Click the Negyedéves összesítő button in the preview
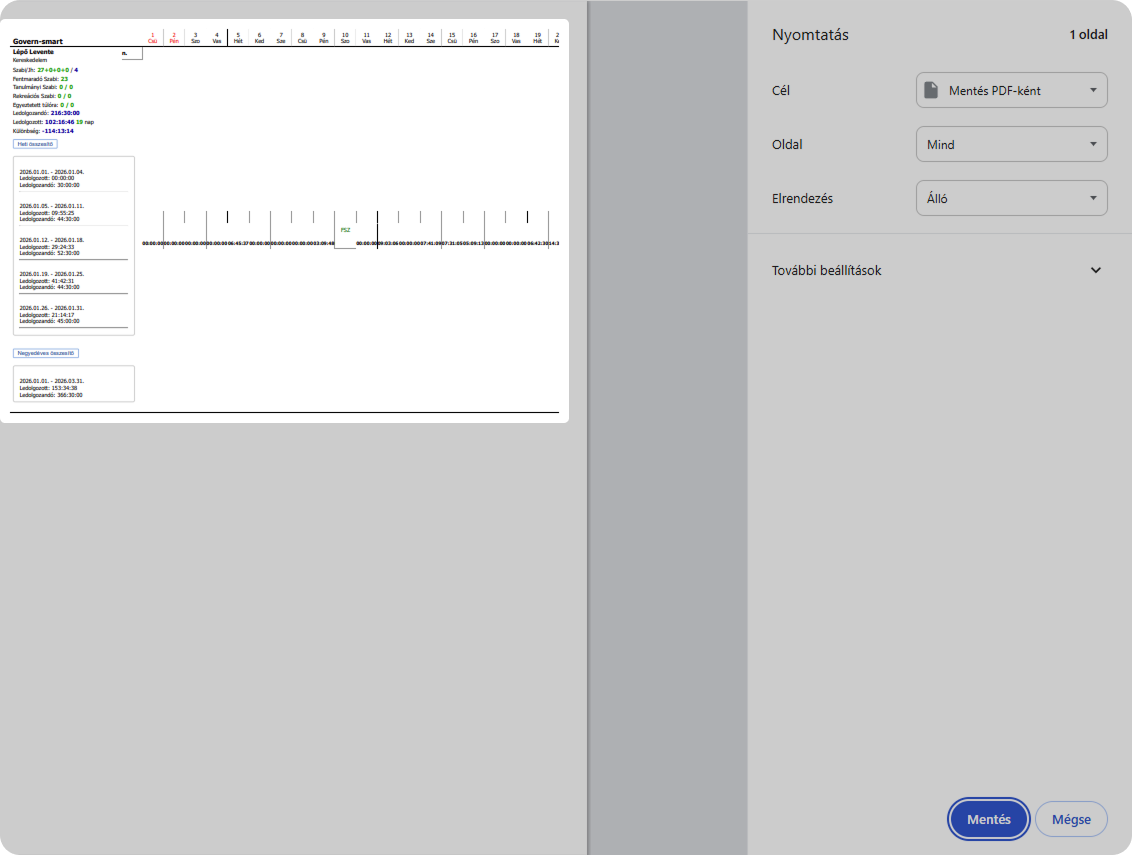The height and width of the screenshot is (855, 1132). pos(45,353)
